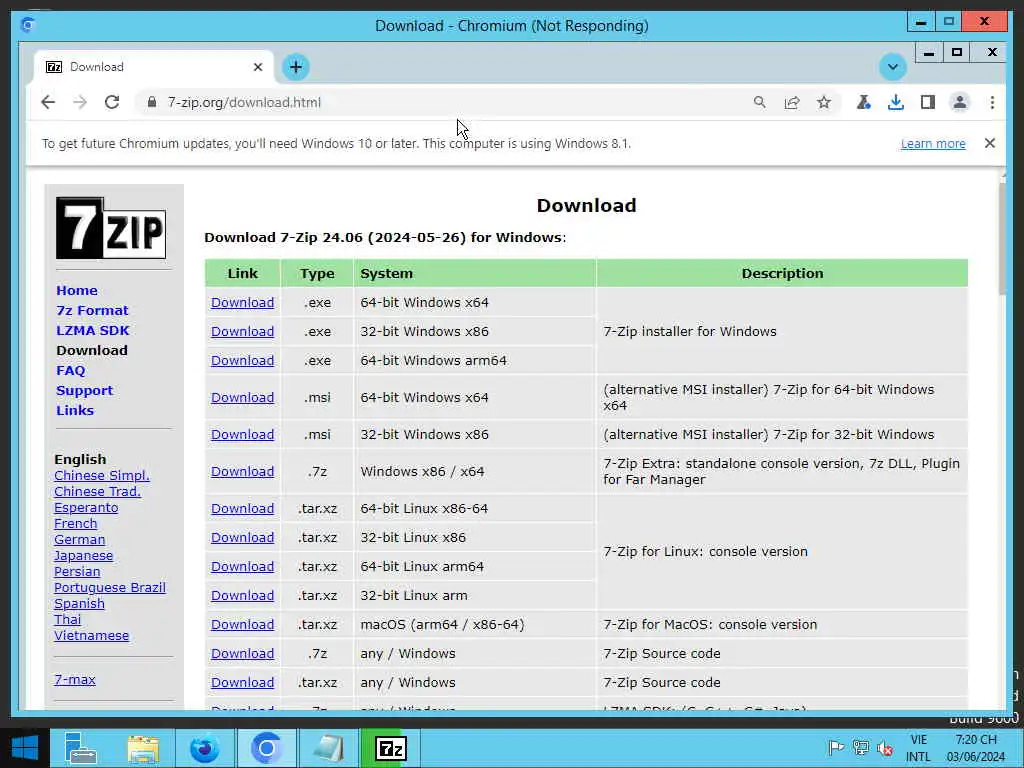The height and width of the screenshot is (768, 1024).
Task: Open Links sidebar item
Action: (75, 411)
